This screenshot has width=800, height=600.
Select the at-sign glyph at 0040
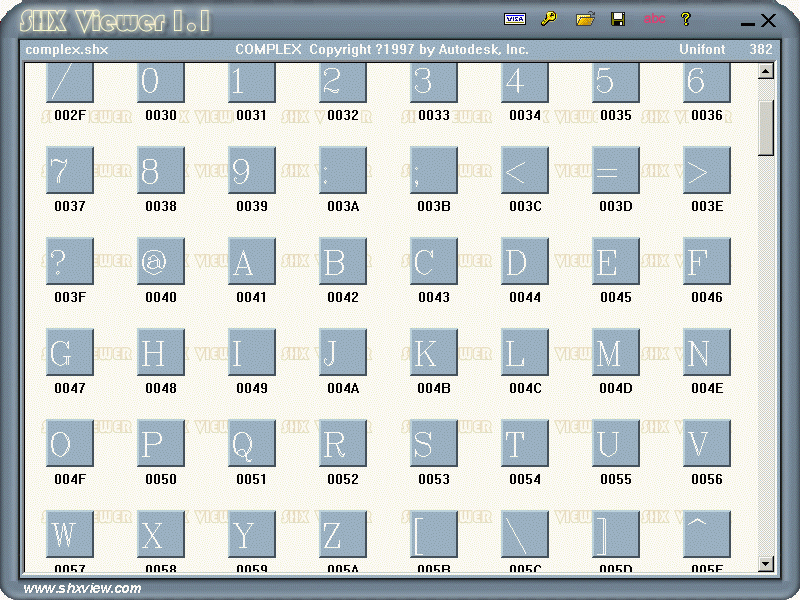coord(160,261)
